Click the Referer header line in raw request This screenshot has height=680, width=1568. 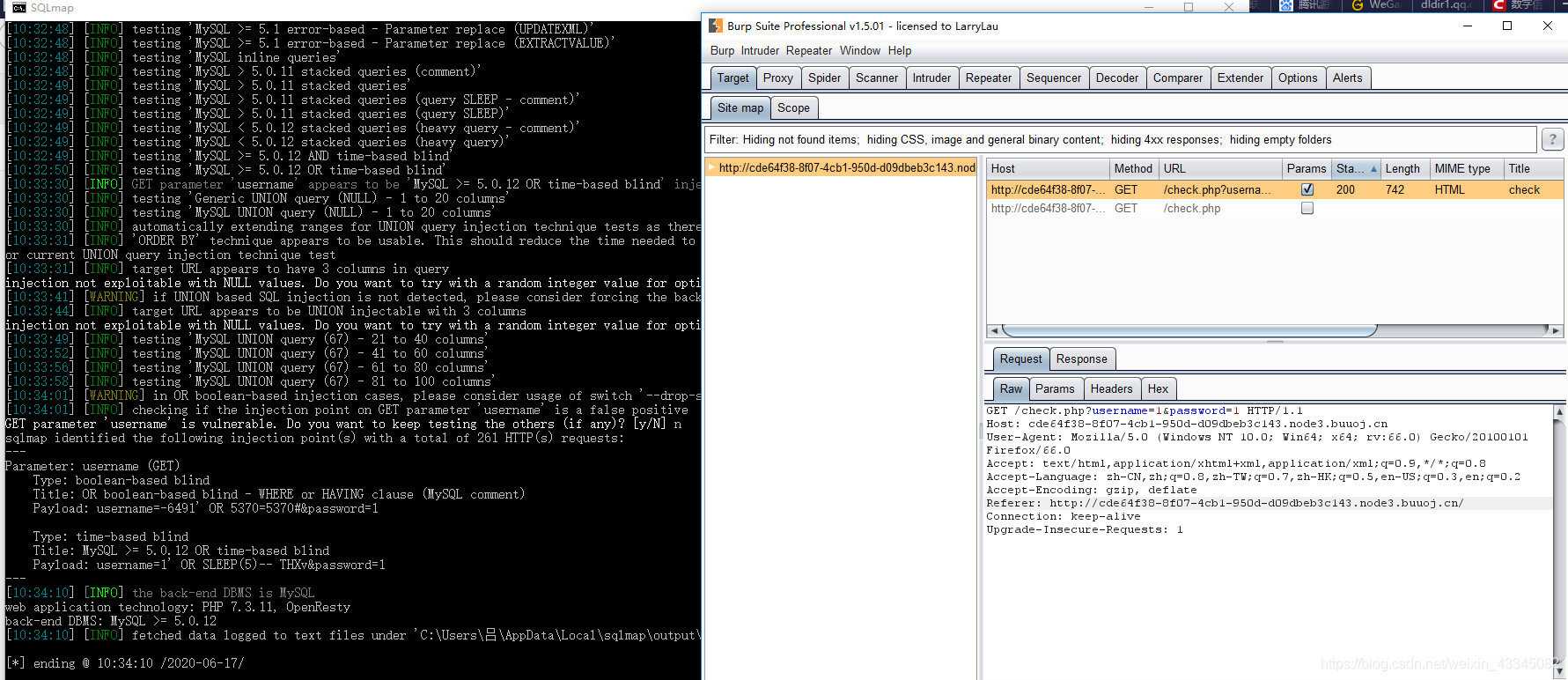point(1225,503)
